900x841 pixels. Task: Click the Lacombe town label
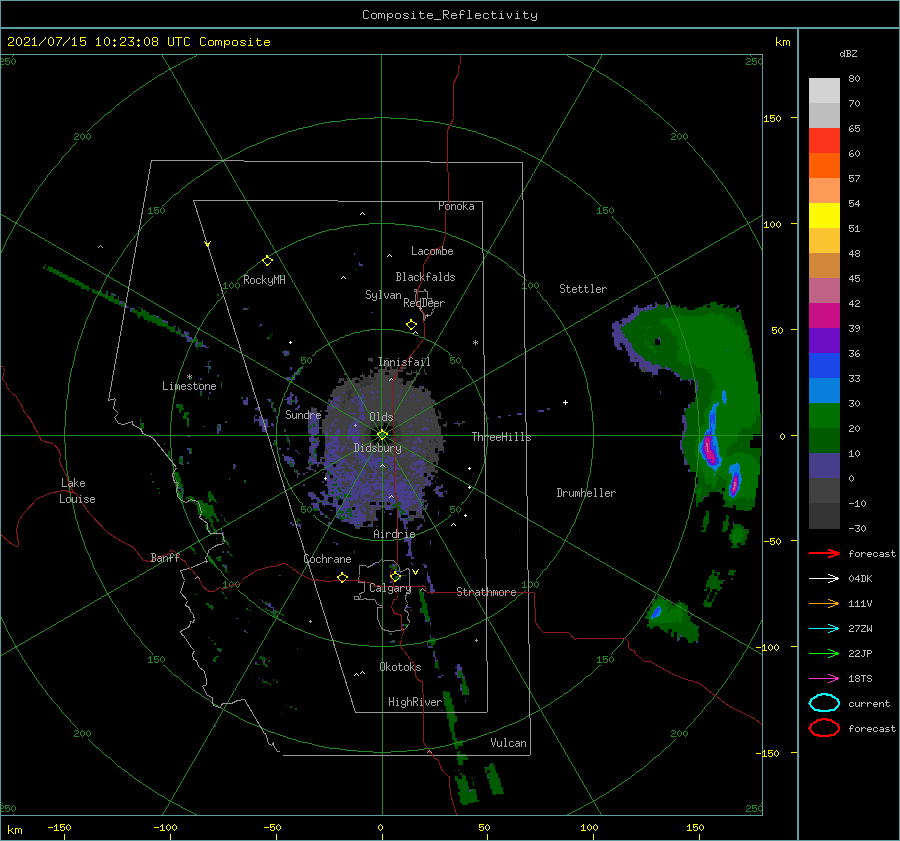432,251
